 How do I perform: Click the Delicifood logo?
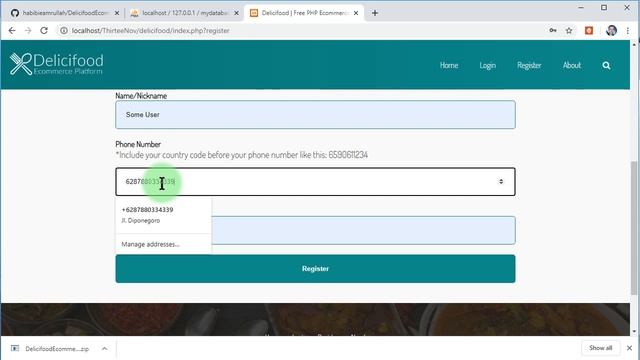tap(56, 64)
